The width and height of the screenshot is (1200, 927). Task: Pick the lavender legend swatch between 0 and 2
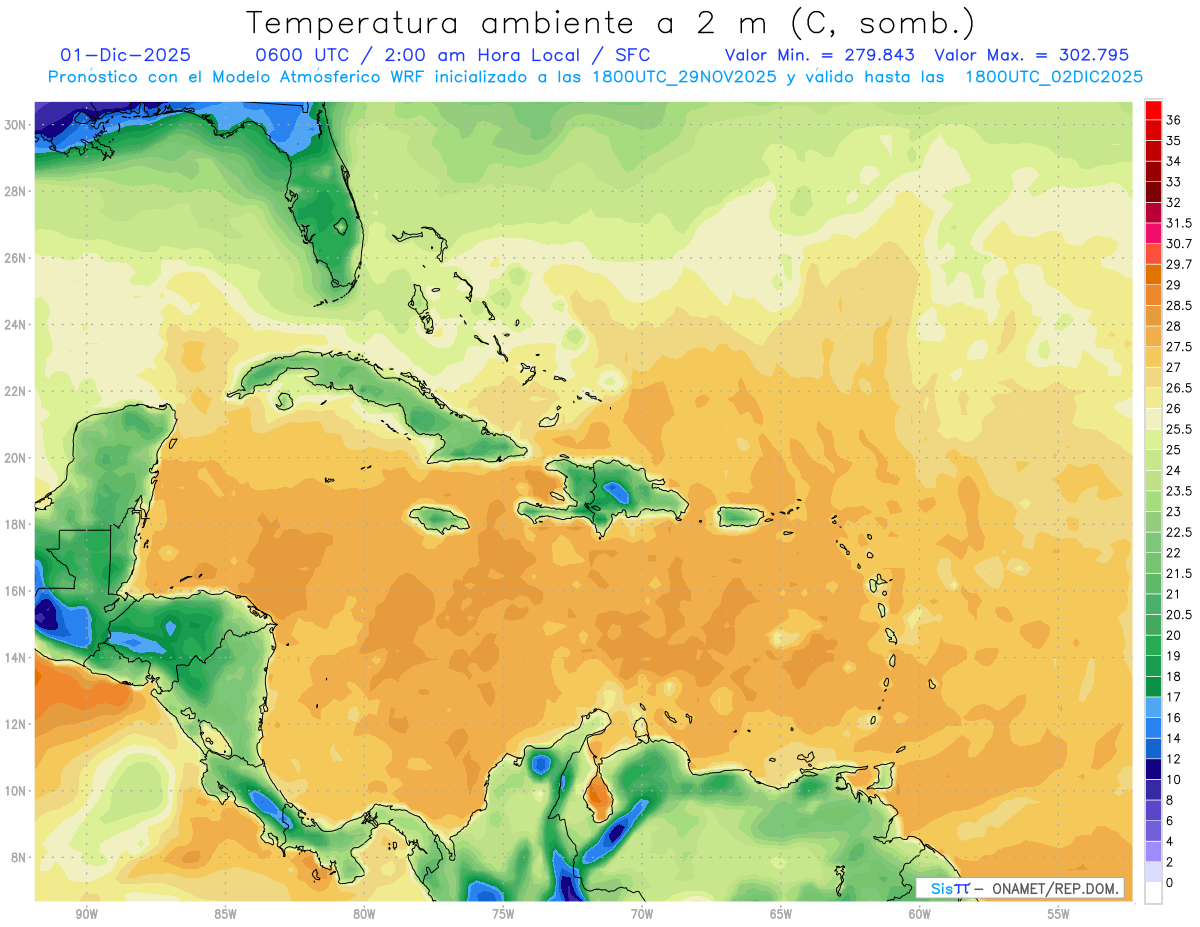click(x=1153, y=872)
